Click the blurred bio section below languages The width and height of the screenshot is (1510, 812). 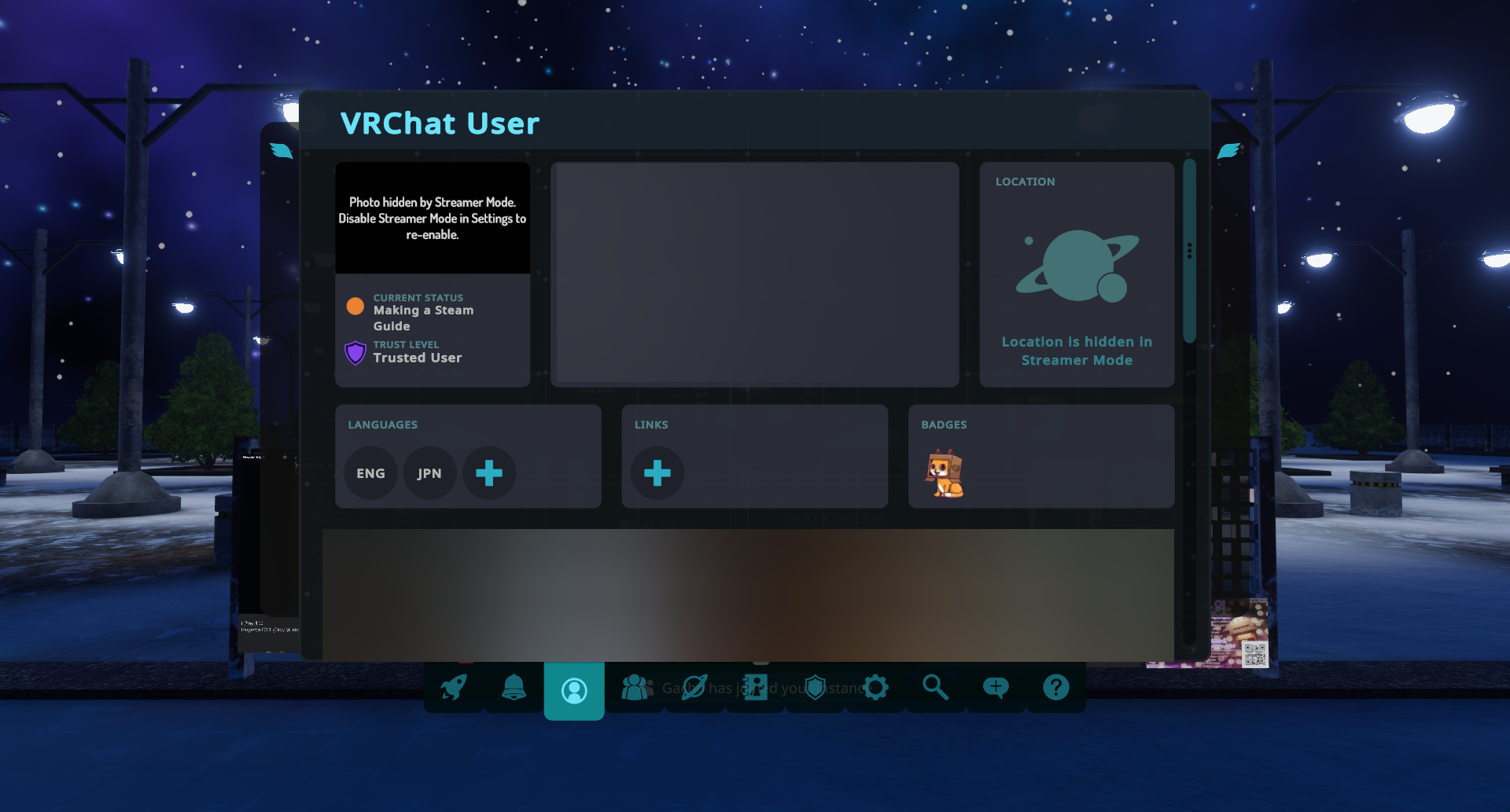[x=748, y=594]
